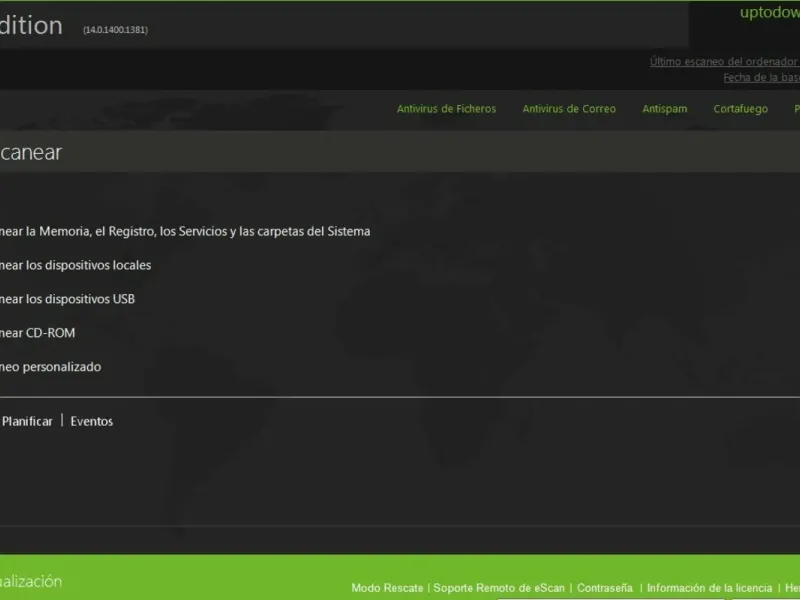Open the Planificar scheduler
This screenshot has height=600, width=800.
(27, 421)
